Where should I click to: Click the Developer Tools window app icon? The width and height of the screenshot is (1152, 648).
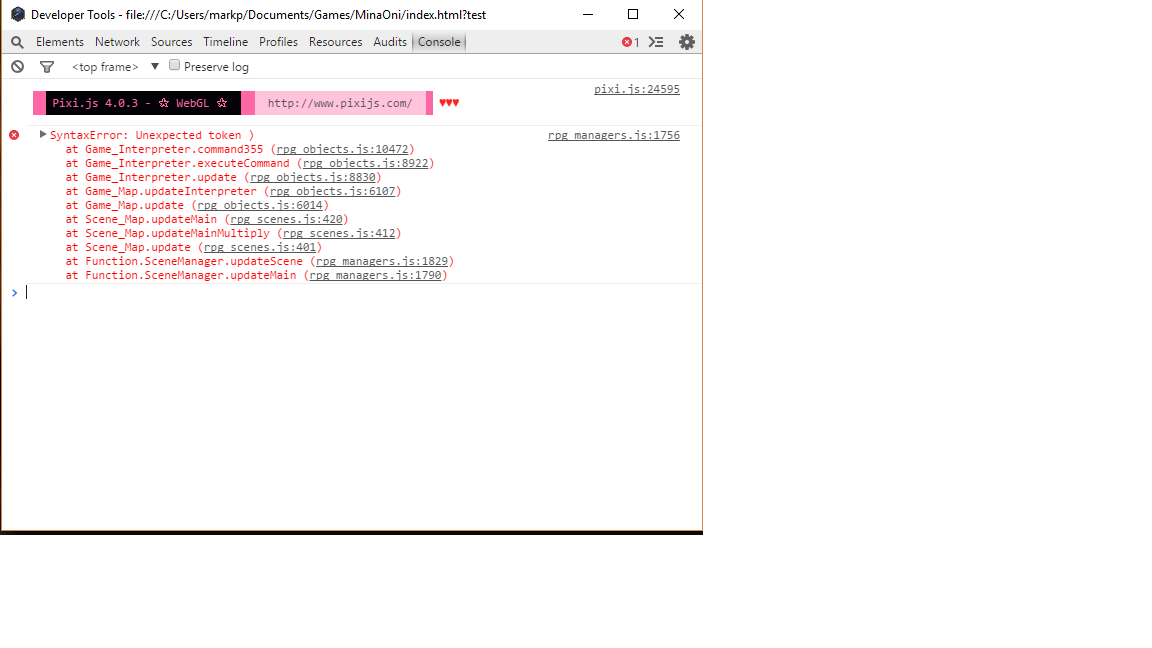click(18, 14)
